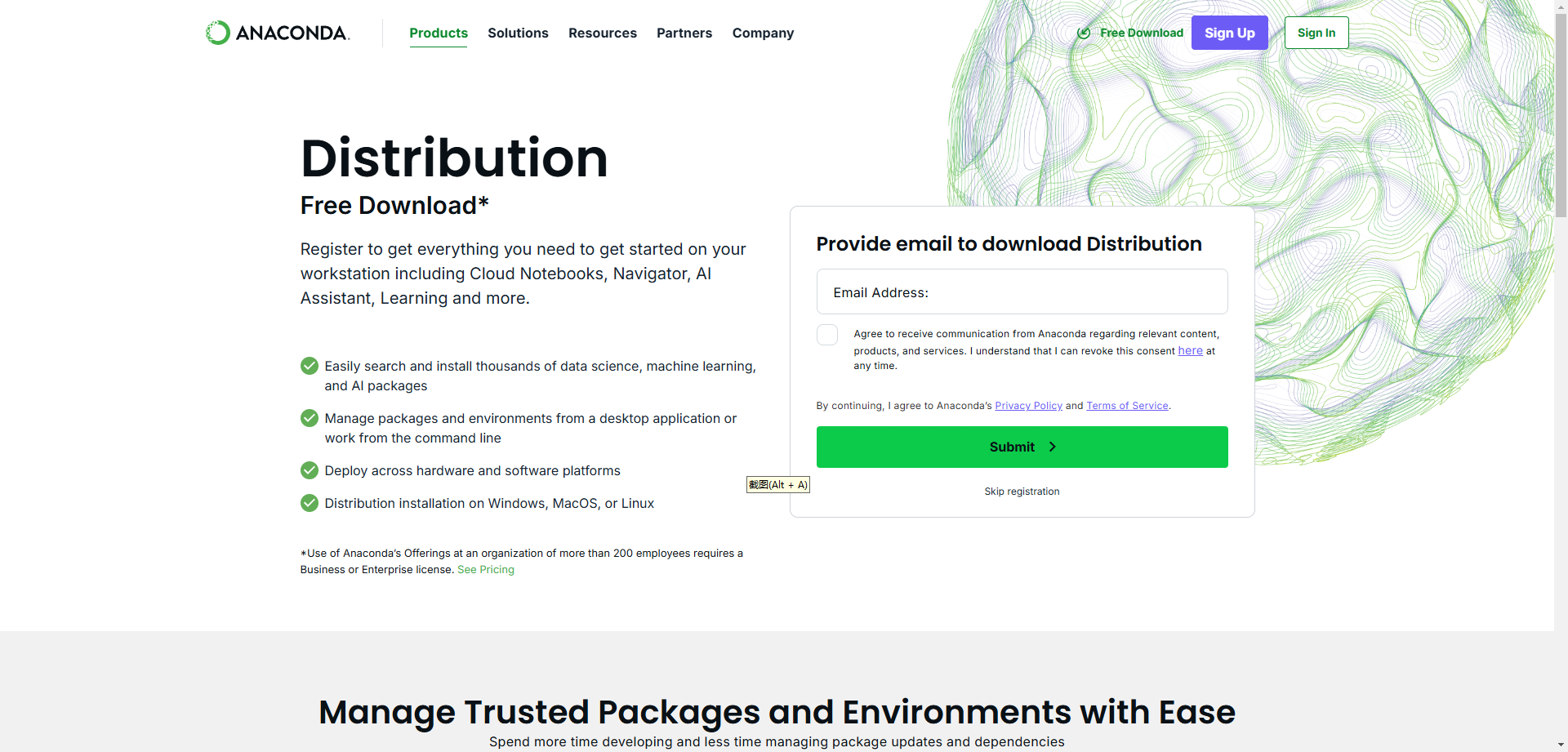Click the Anaconda logo
Viewport: 1568px width, 752px height.
click(278, 33)
